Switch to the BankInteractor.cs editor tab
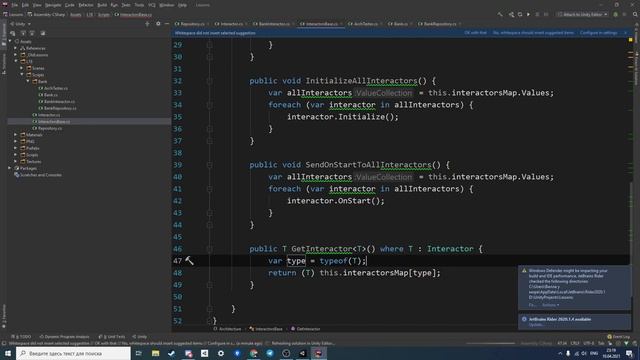 point(273,24)
